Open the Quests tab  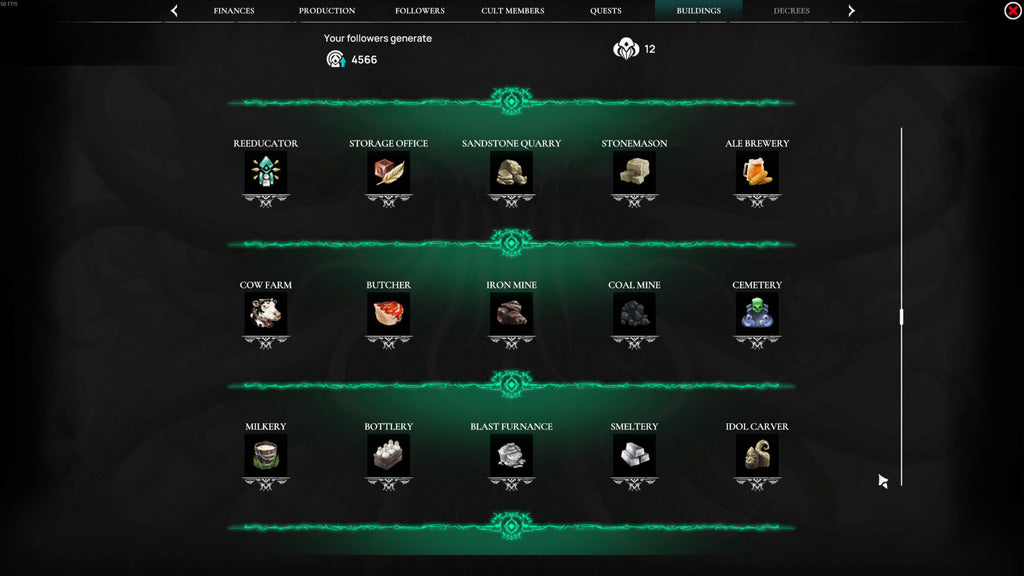tap(605, 10)
